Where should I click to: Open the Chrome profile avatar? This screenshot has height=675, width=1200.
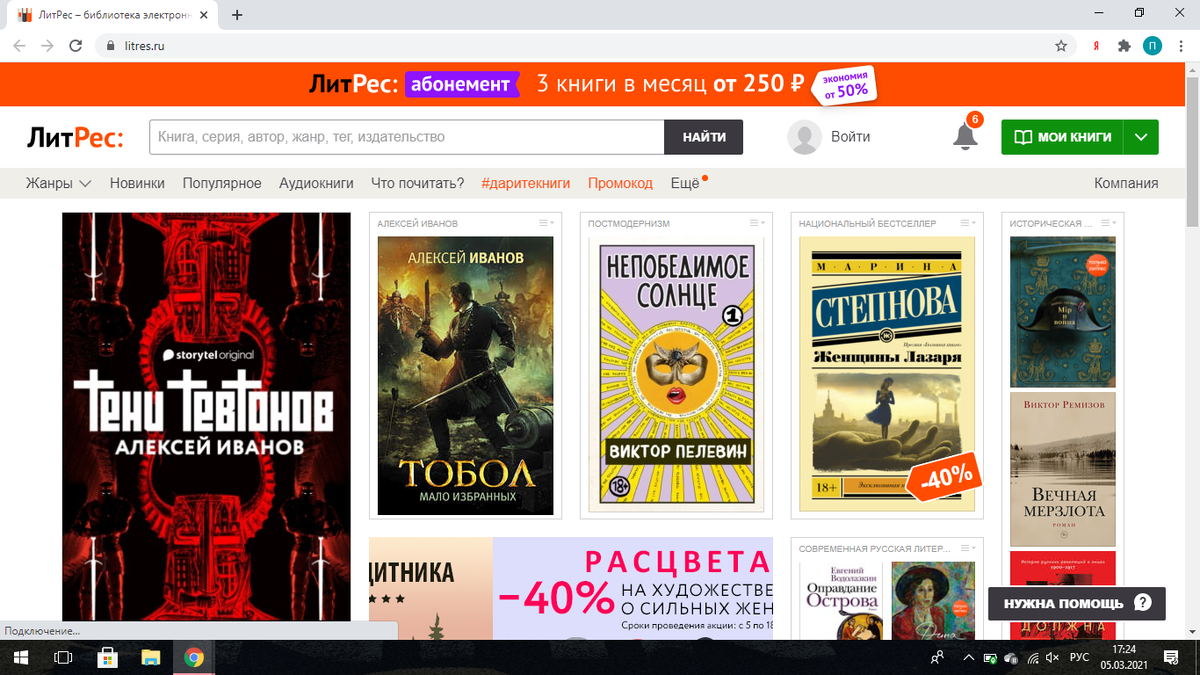[x=1152, y=46]
